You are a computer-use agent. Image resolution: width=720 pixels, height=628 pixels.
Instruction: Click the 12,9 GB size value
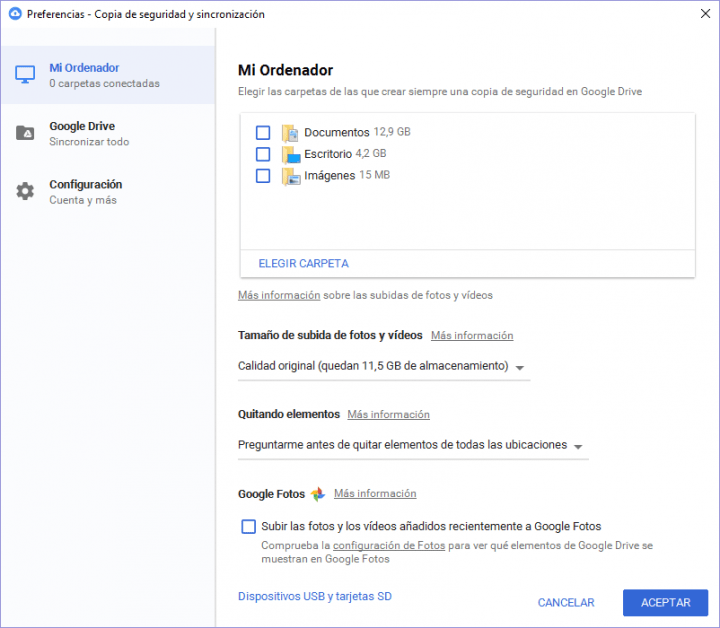click(x=392, y=132)
